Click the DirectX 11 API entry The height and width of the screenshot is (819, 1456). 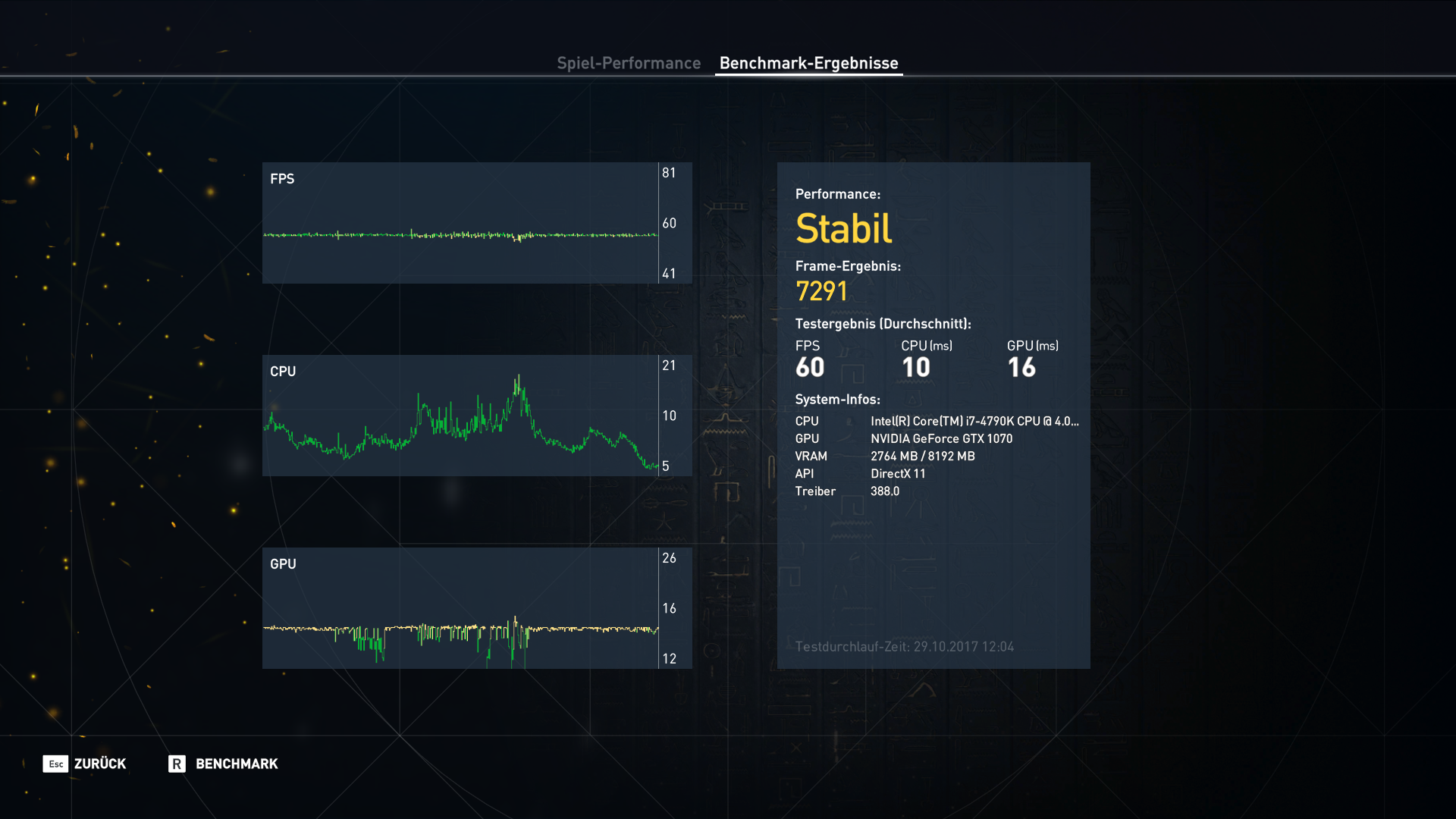point(898,473)
